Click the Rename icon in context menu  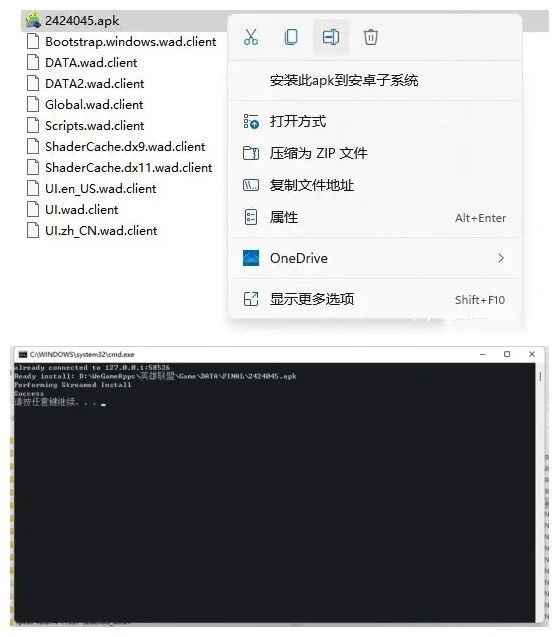331,37
